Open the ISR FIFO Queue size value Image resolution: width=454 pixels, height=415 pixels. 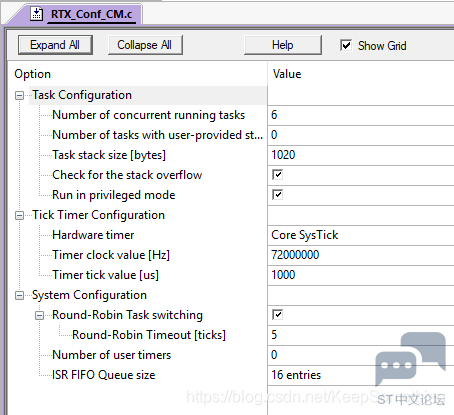(x=361, y=375)
